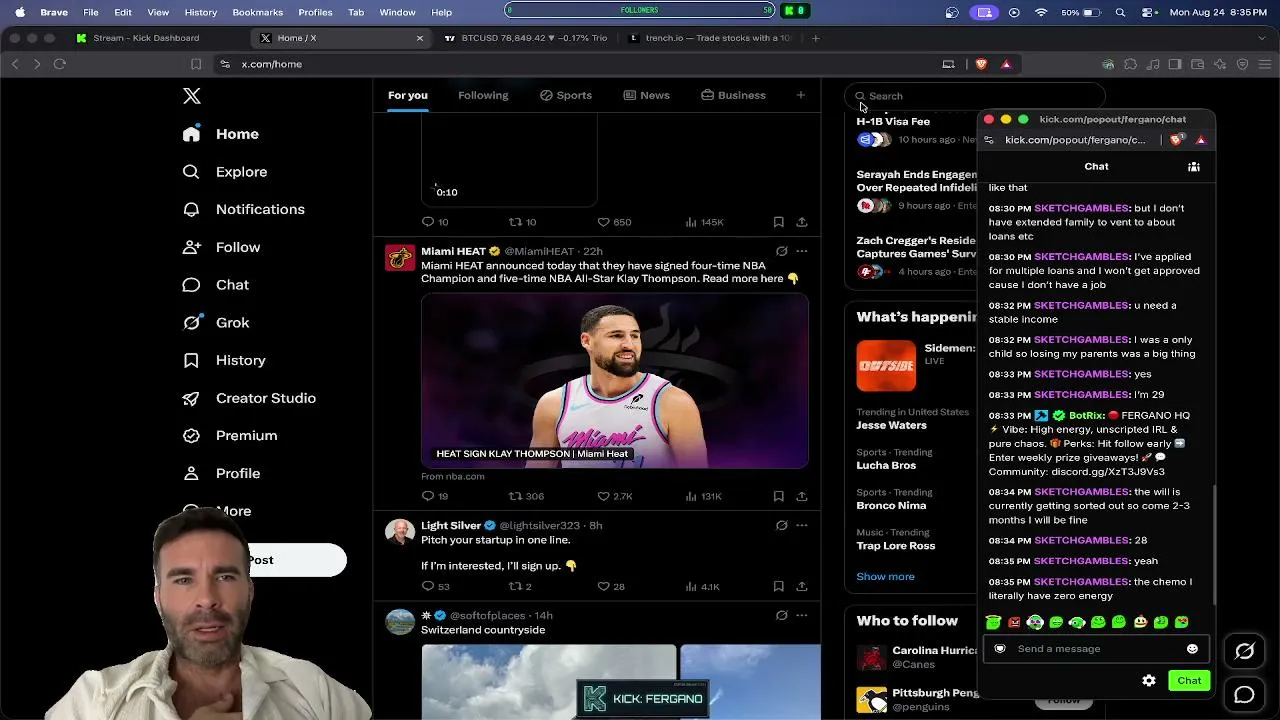
Task: Share the Miami HEAT post
Action: (802, 496)
